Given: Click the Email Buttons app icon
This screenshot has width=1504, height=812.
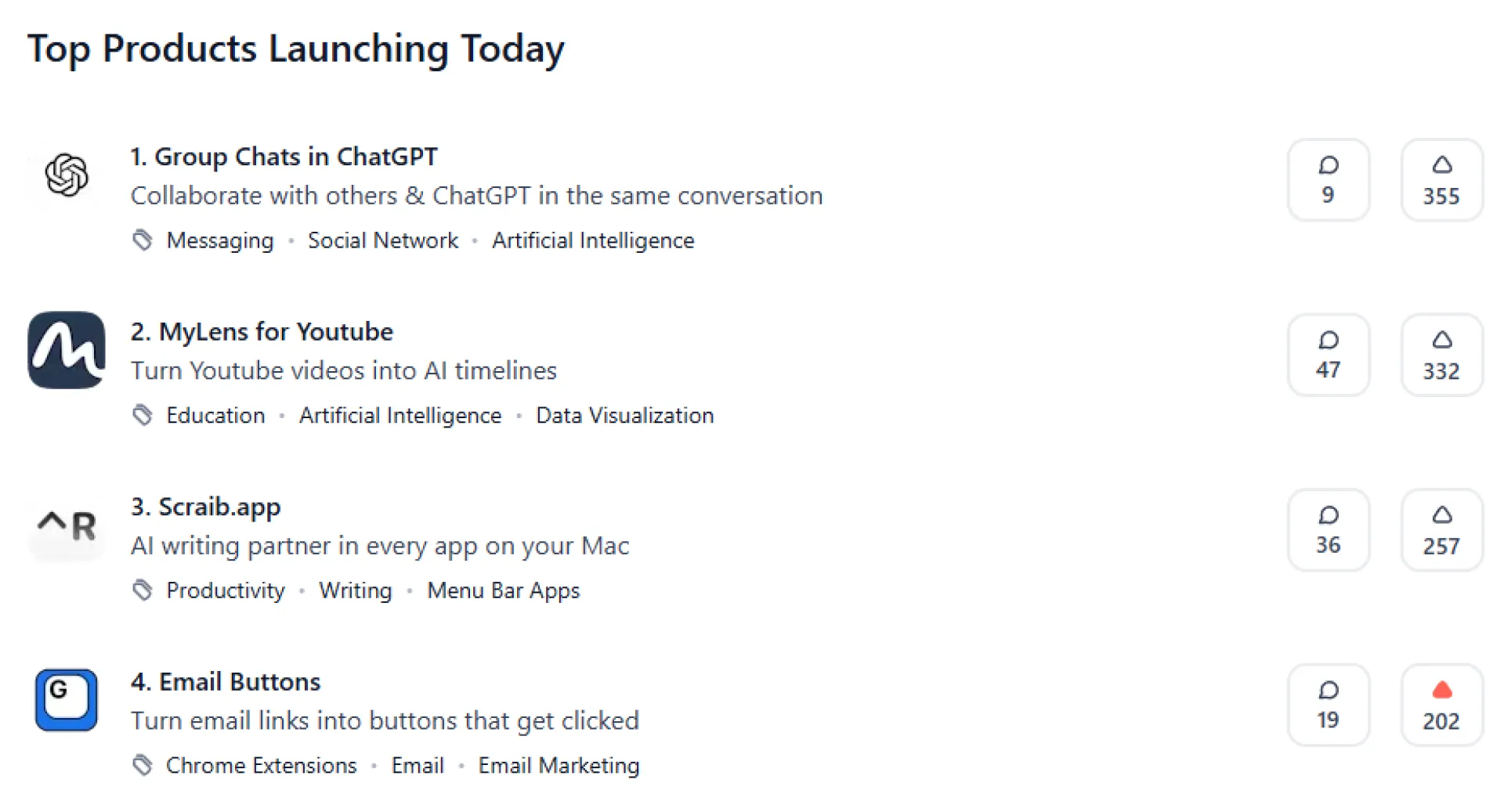Looking at the screenshot, I should click(x=67, y=700).
